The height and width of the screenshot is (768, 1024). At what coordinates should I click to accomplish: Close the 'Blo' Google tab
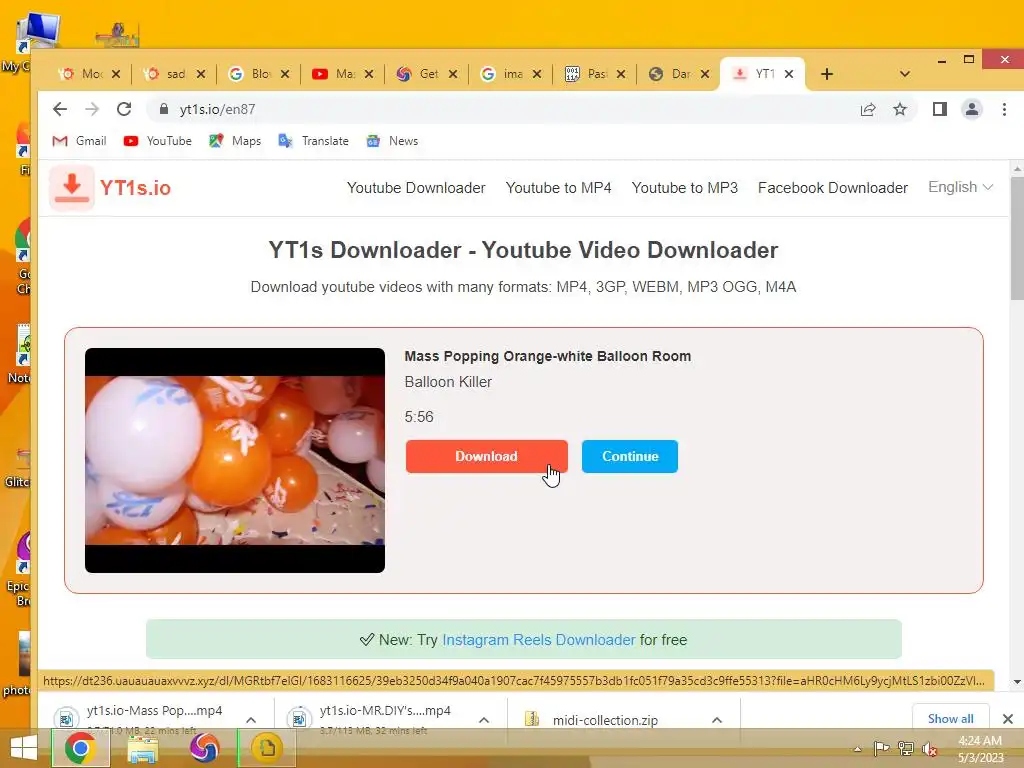click(285, 74)
